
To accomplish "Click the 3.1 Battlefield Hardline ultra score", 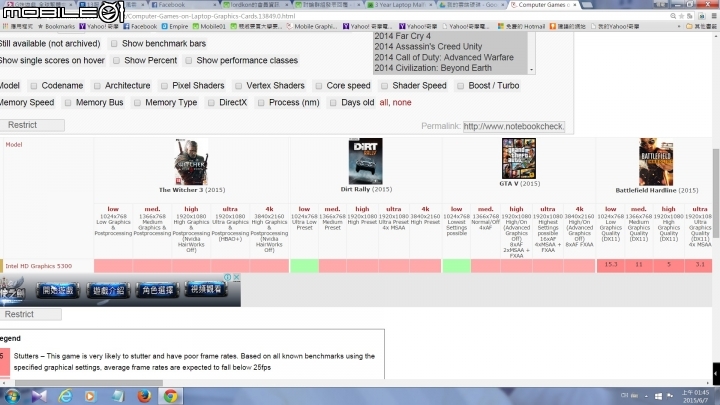I will [x=700, y=265].
